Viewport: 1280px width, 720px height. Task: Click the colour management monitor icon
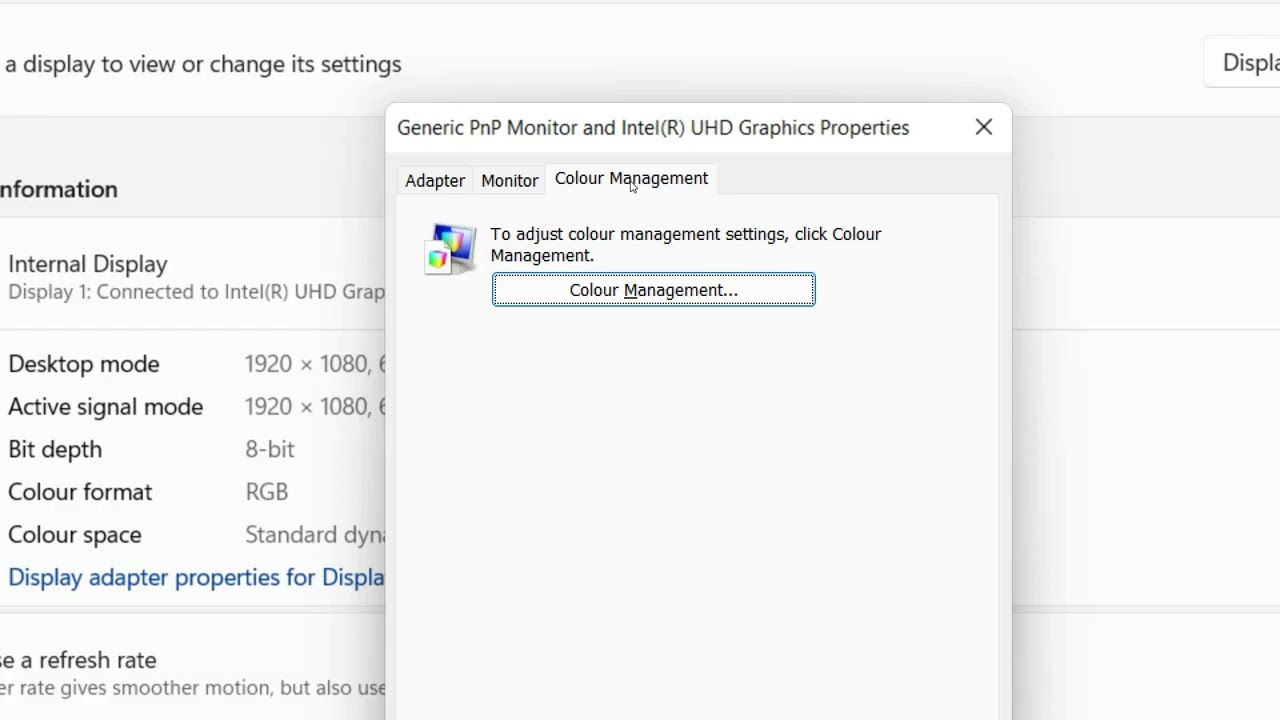click(x=450, y=248)
